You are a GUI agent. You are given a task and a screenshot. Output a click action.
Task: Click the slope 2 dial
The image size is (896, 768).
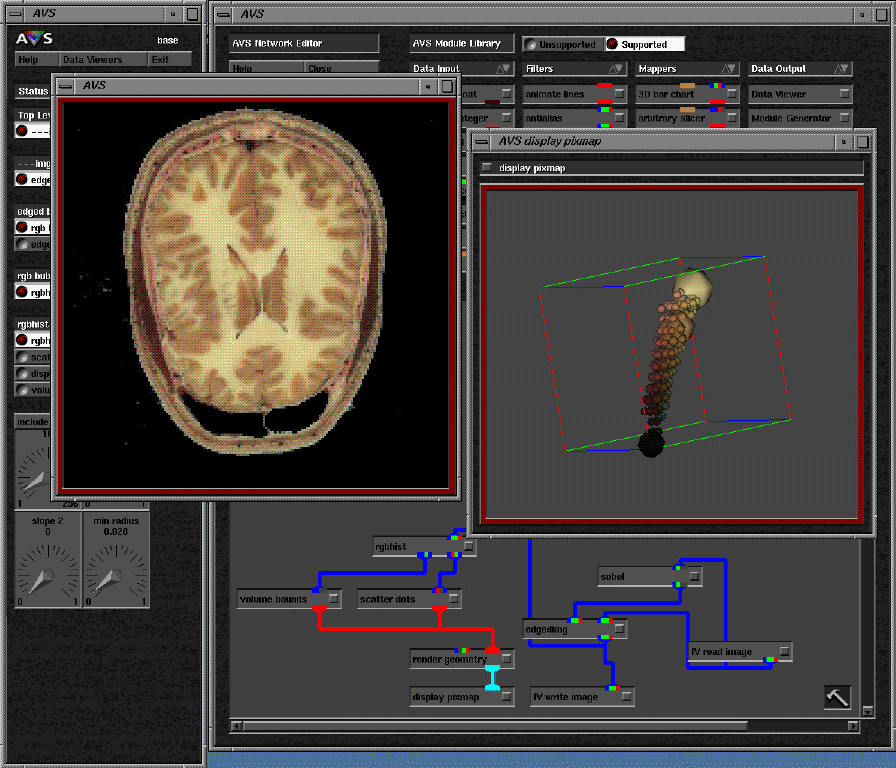coord(48,574)
